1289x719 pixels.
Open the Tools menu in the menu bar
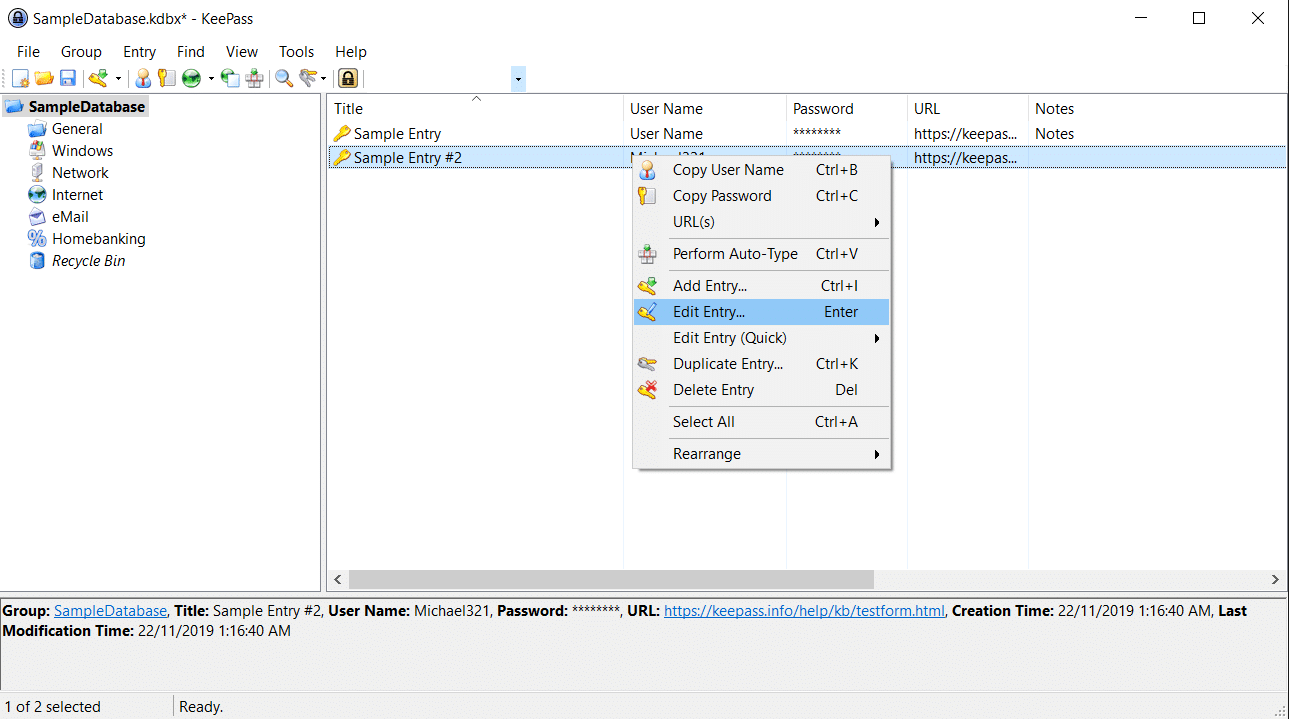click(296, 52)
